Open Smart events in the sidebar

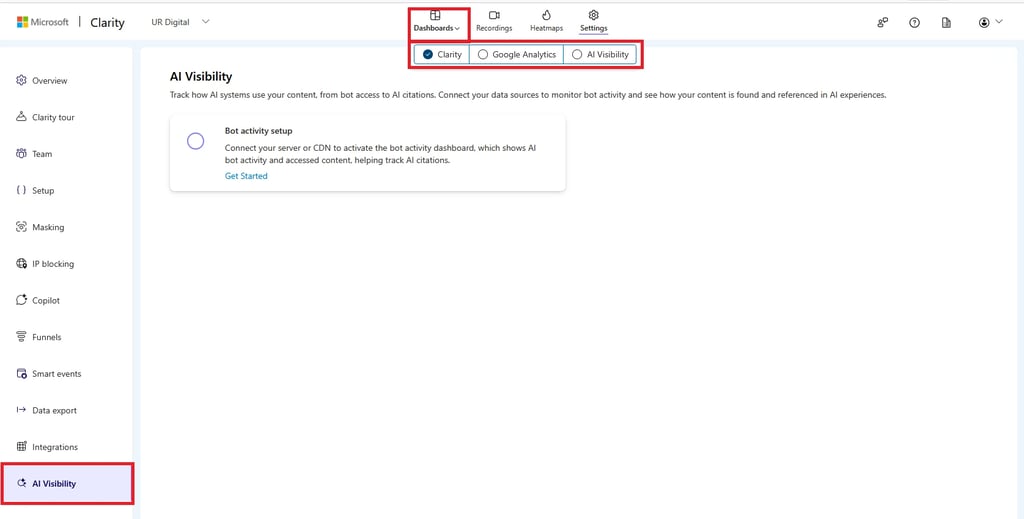click(57, 374)
